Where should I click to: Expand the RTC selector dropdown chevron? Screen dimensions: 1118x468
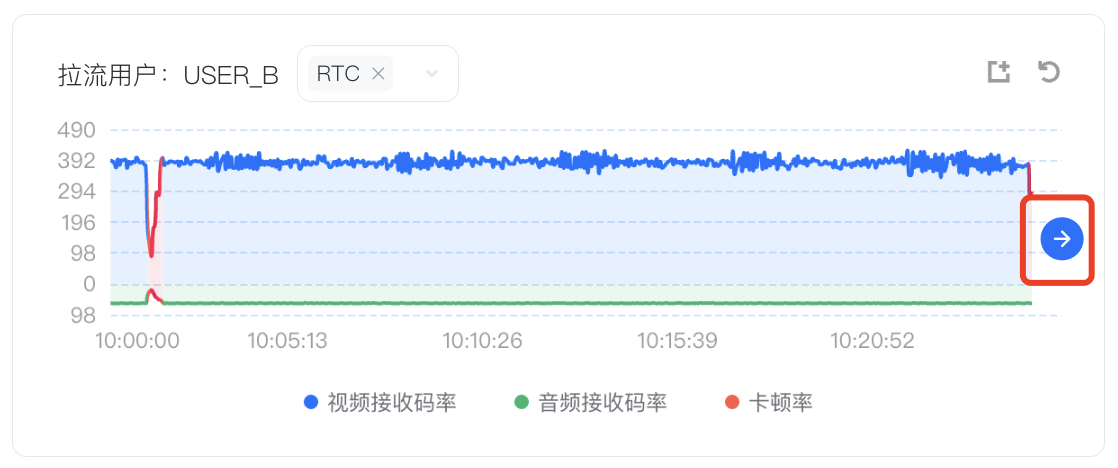431,74
